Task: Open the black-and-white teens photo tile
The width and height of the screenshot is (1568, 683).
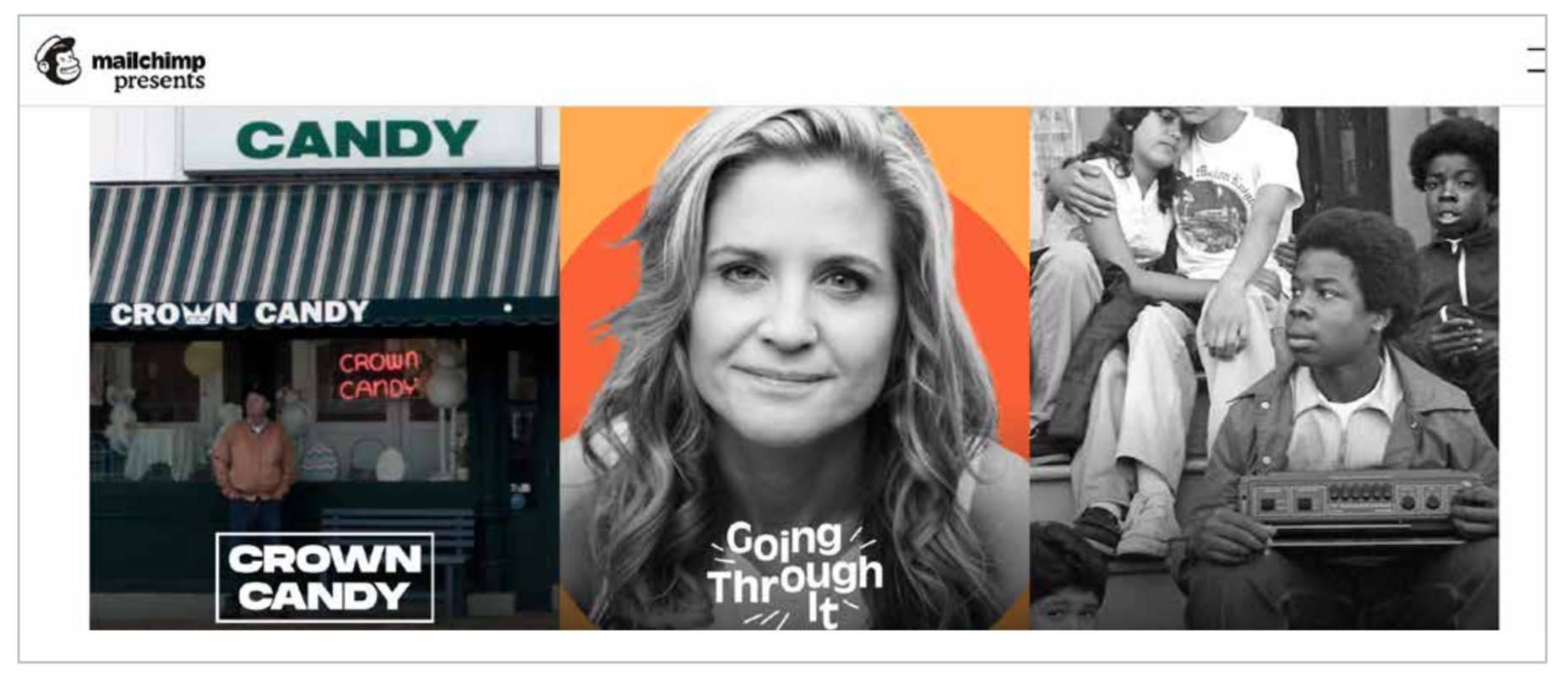Action: [1264, 368]
